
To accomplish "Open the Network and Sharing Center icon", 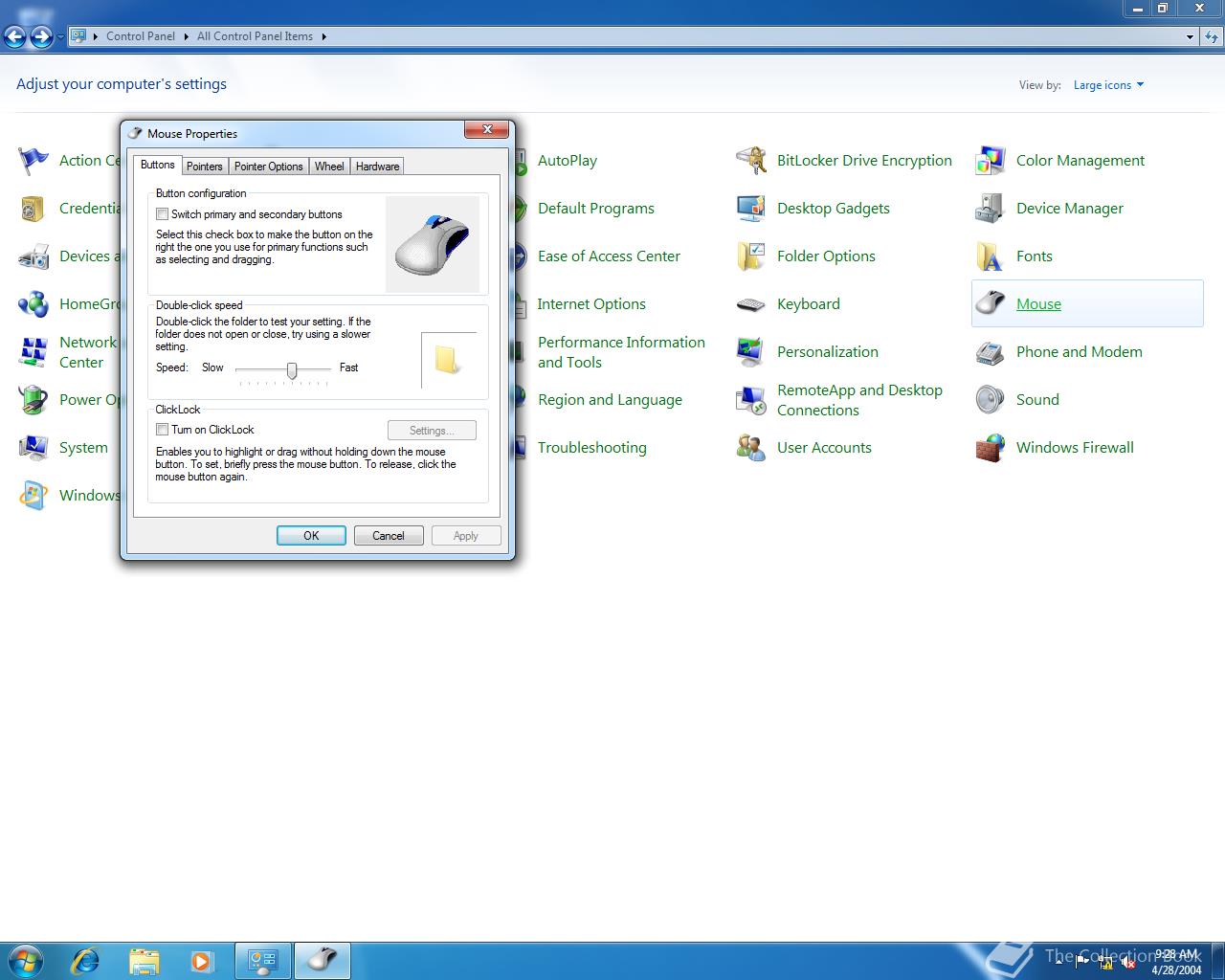I will pyautogui.click(x=33, y=352).
